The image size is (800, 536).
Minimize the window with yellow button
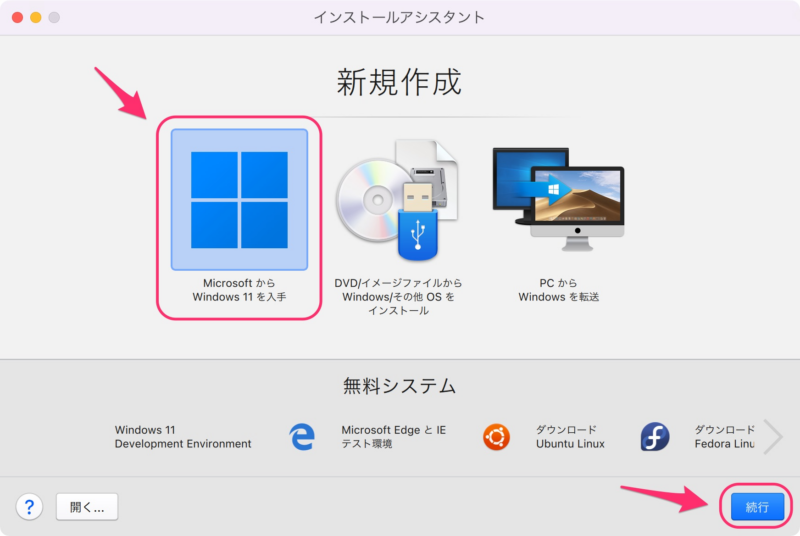click(36, 17)
